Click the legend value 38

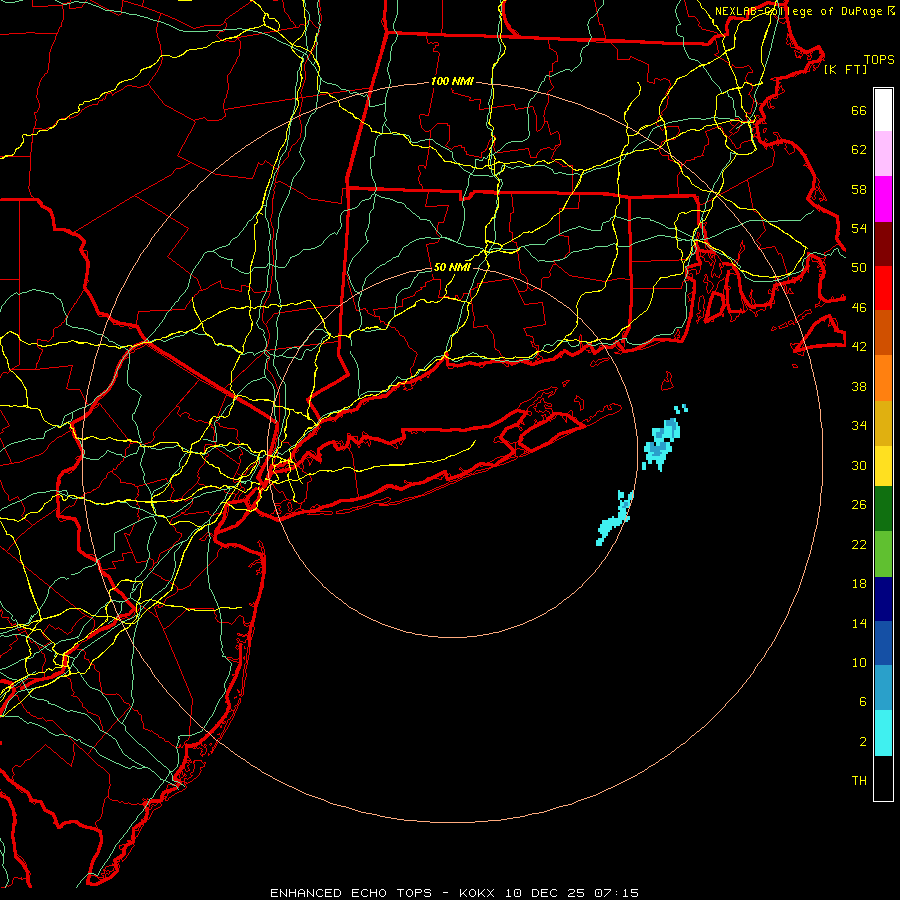(859, 386)
